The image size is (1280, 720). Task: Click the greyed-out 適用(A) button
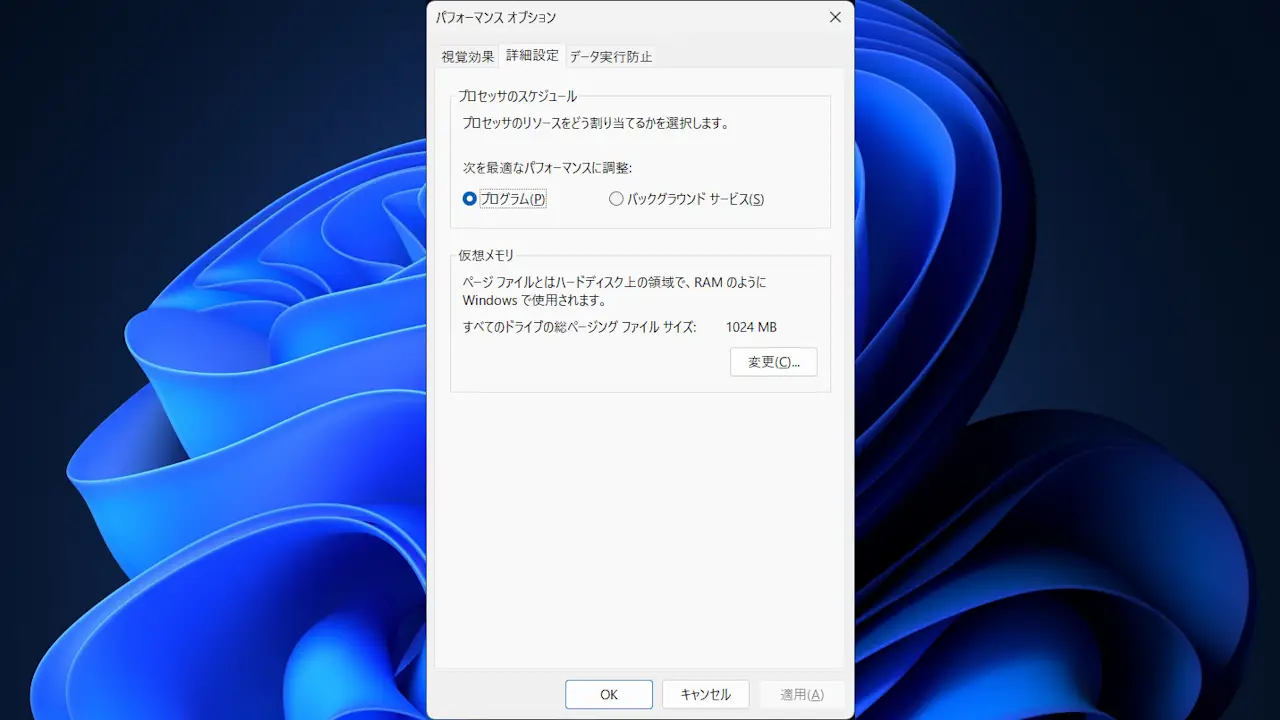801,694
